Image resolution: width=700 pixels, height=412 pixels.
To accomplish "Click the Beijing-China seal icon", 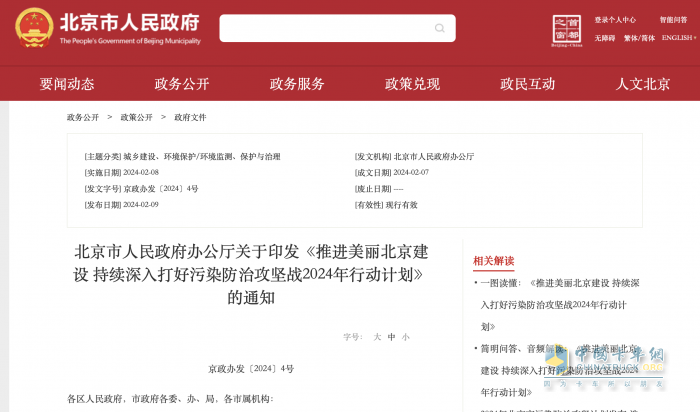I will pyautogui.click(x=566, y=30).
